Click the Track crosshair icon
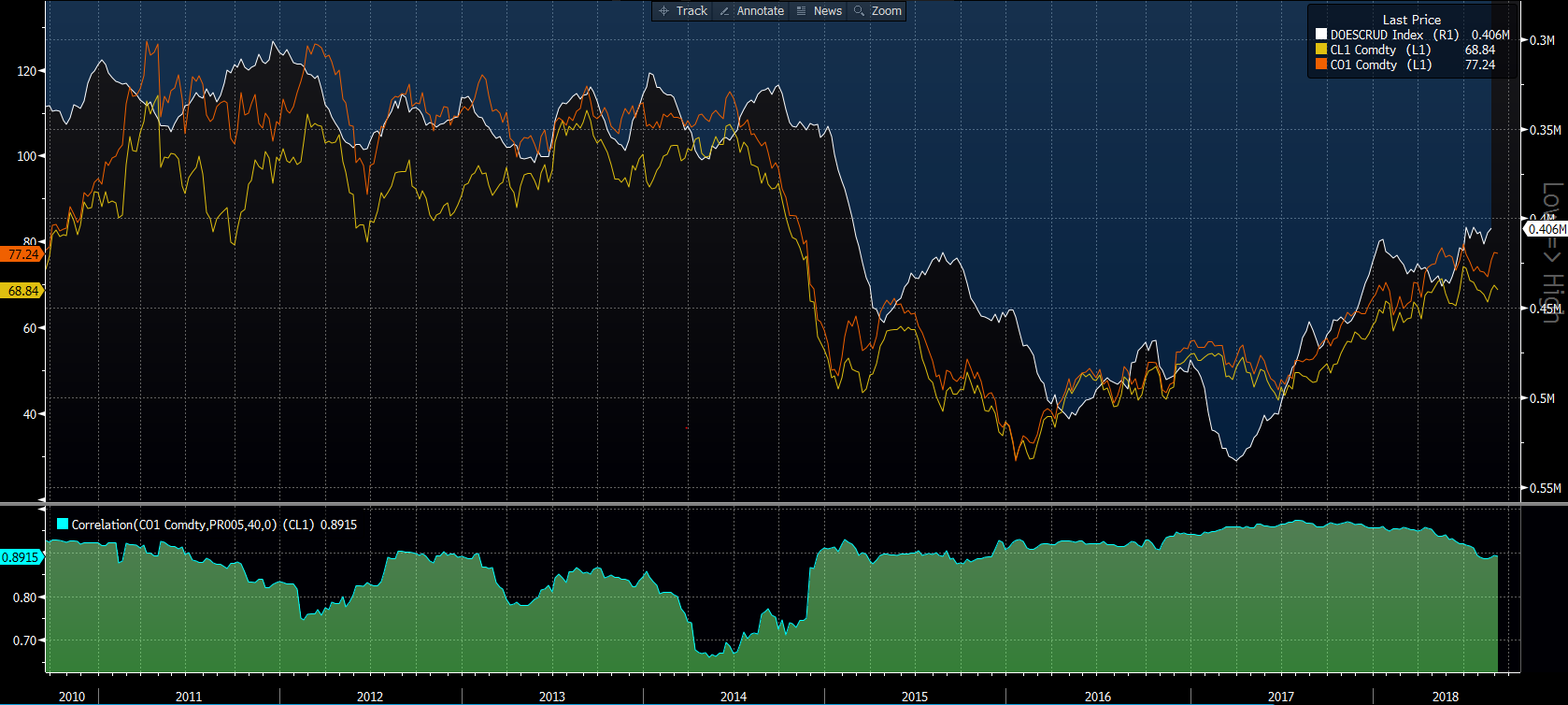The height and width of the screenshot is (705, 1568). (663, 11)
